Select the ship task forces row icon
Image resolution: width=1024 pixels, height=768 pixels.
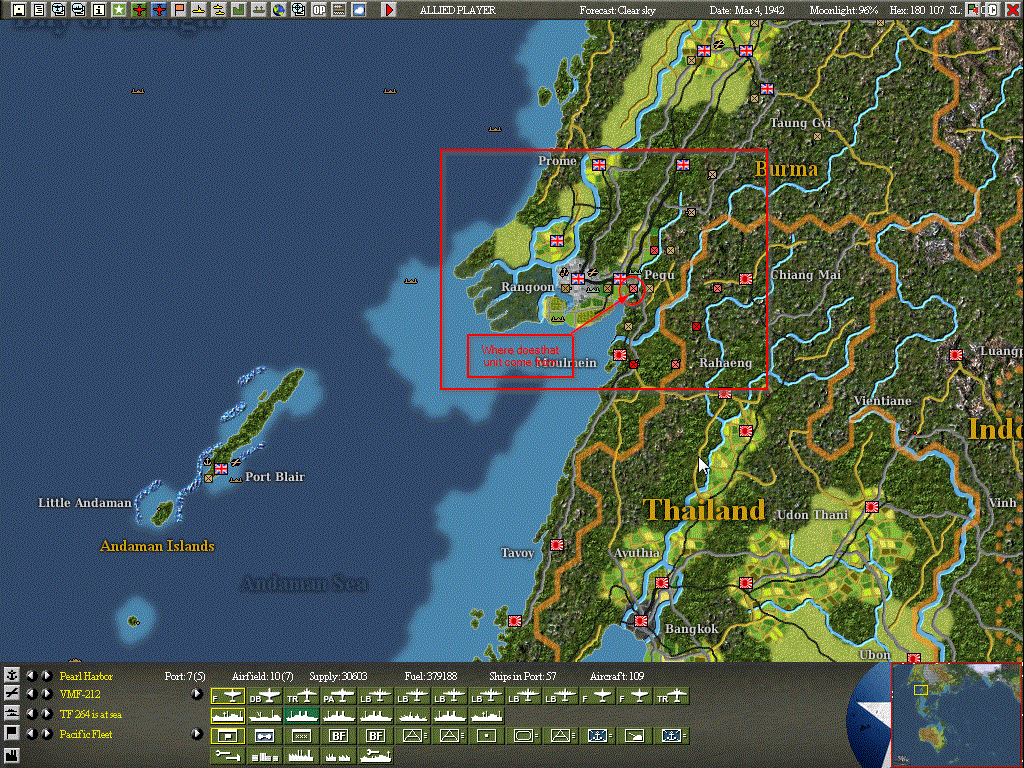point(12,714)
